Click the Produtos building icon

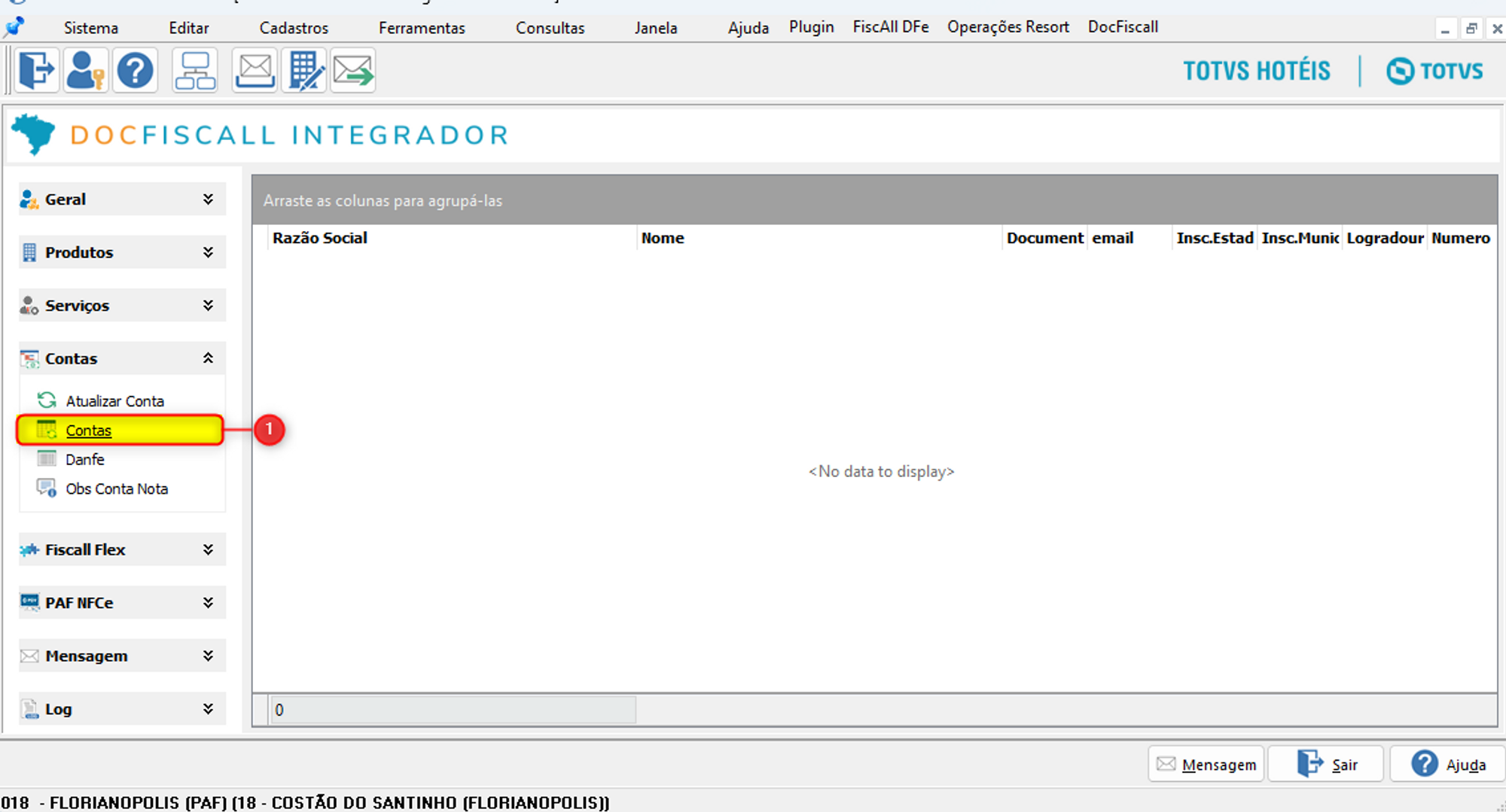click(29, 252)
